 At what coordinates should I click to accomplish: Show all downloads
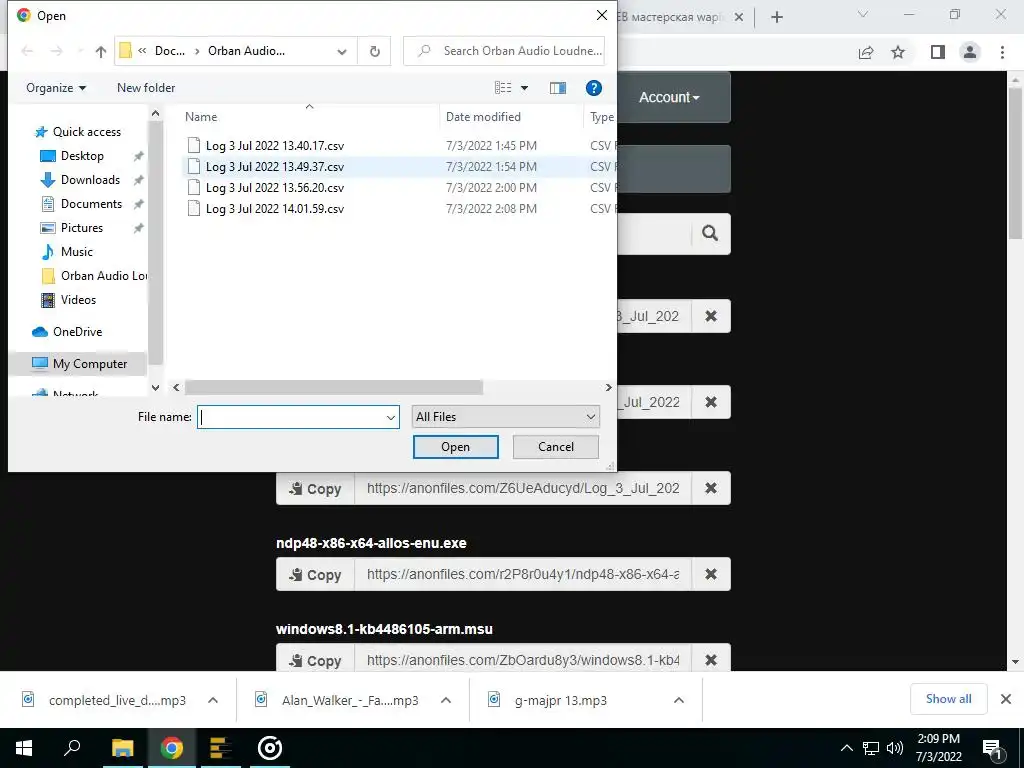click(948, 699)
